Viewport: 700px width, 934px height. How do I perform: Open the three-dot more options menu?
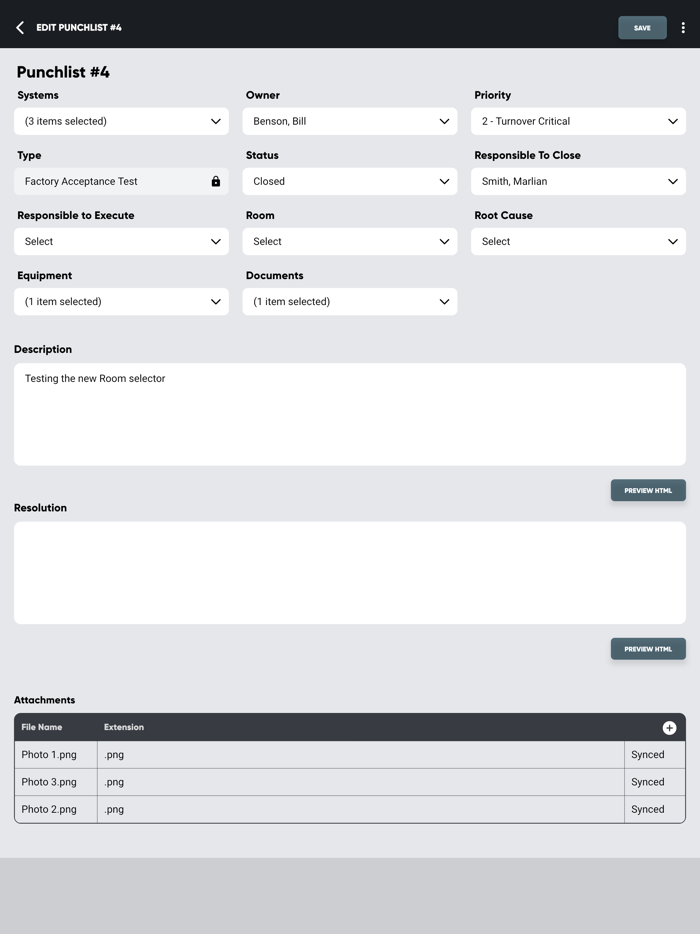click(x=683, y=28)
